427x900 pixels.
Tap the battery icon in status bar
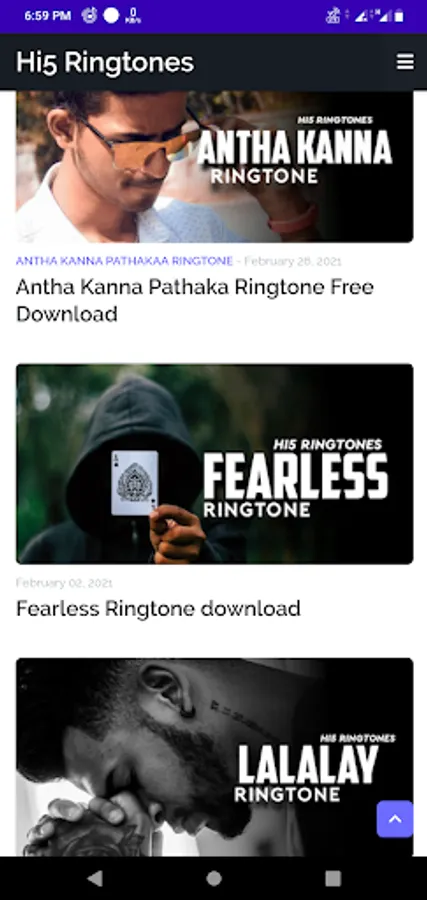pyautogui.click(x=399, y=17)
